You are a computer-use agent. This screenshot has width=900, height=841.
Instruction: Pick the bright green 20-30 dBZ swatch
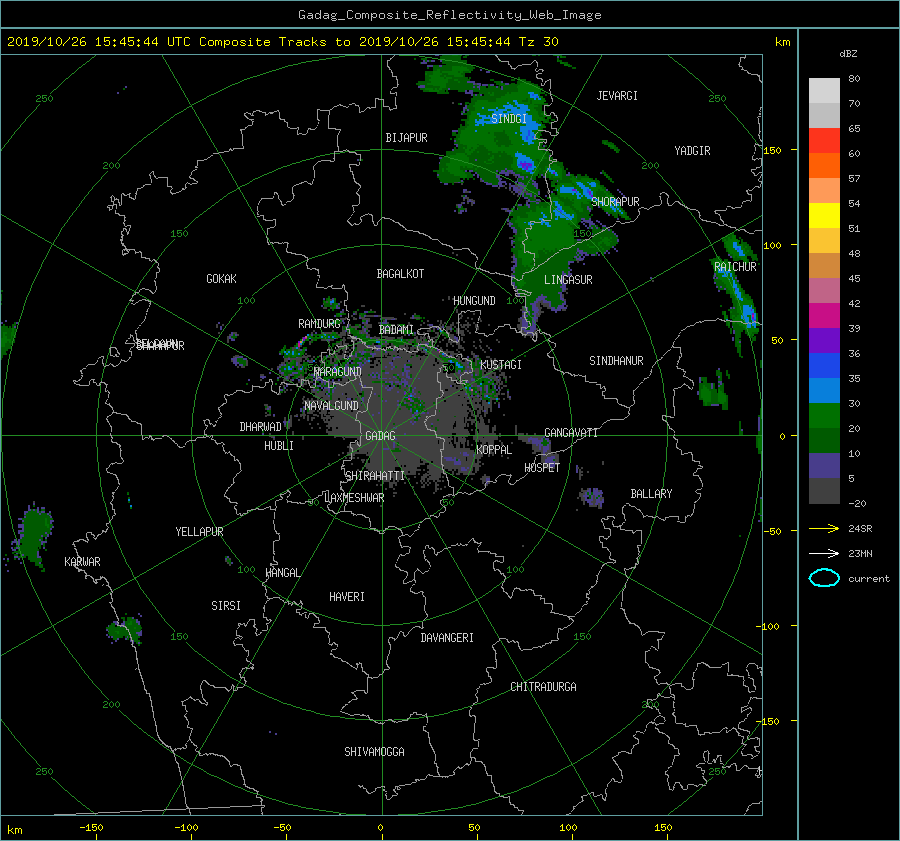pos(824,416)
